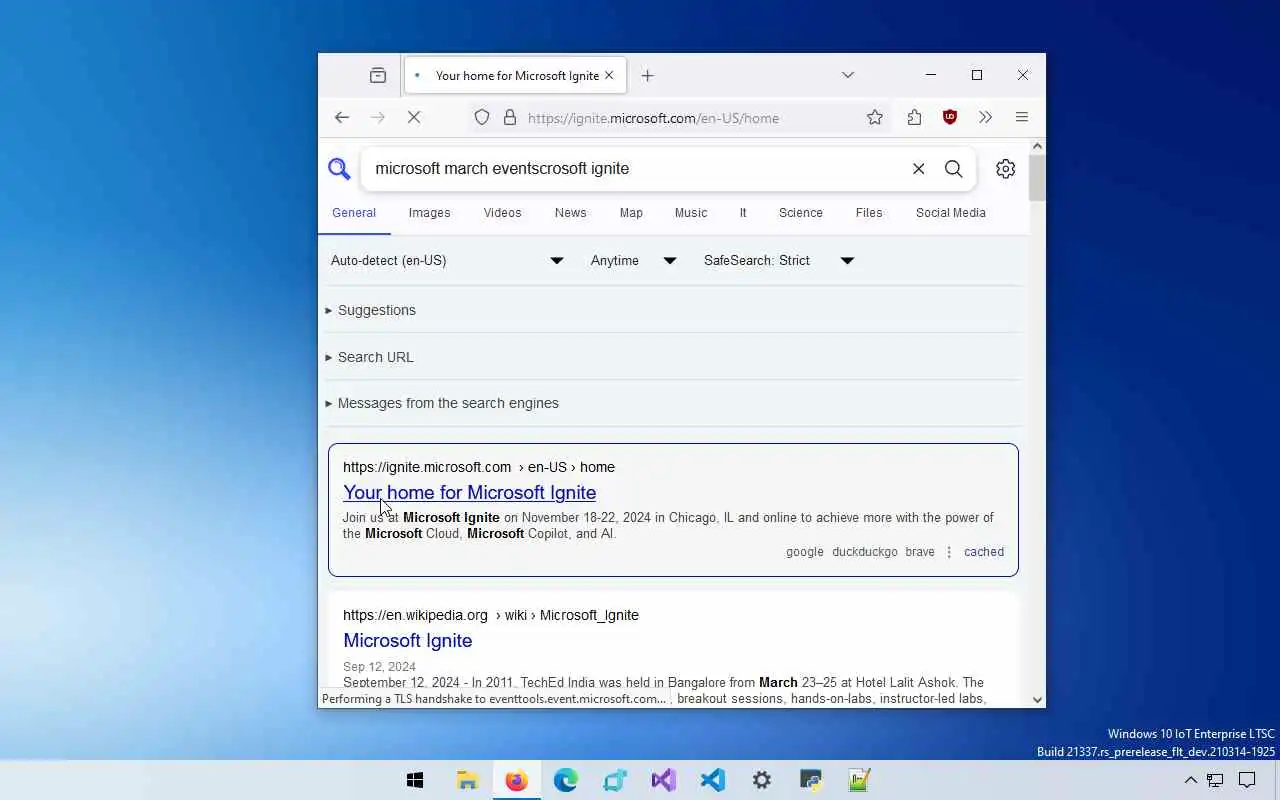
Task: Open the Your home for Microsoft Ignite link
Action: pos(469,492)
